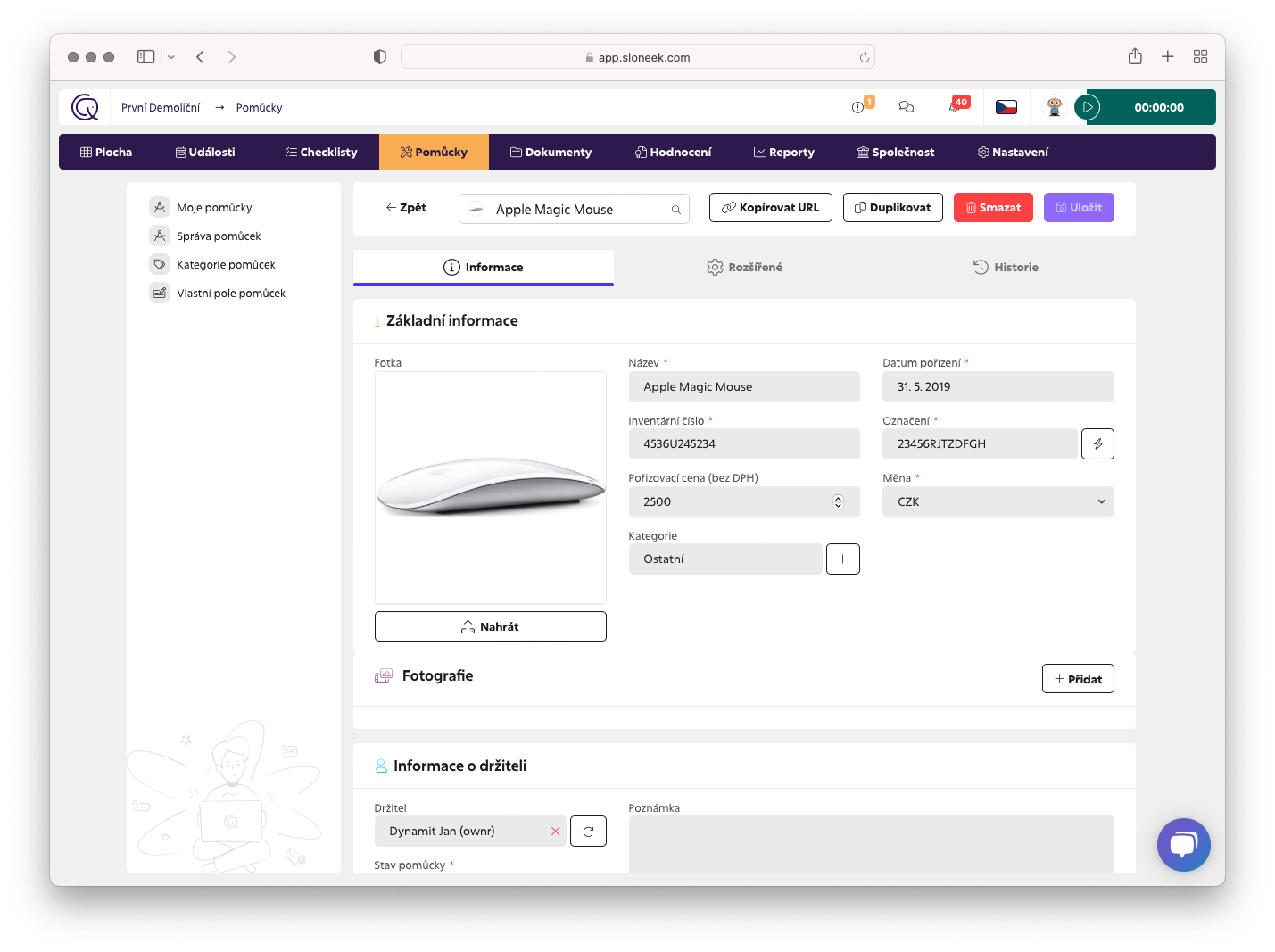Refresh holder with circular arrow button
The image size is (1275, 952).
(x=588, y=831)
